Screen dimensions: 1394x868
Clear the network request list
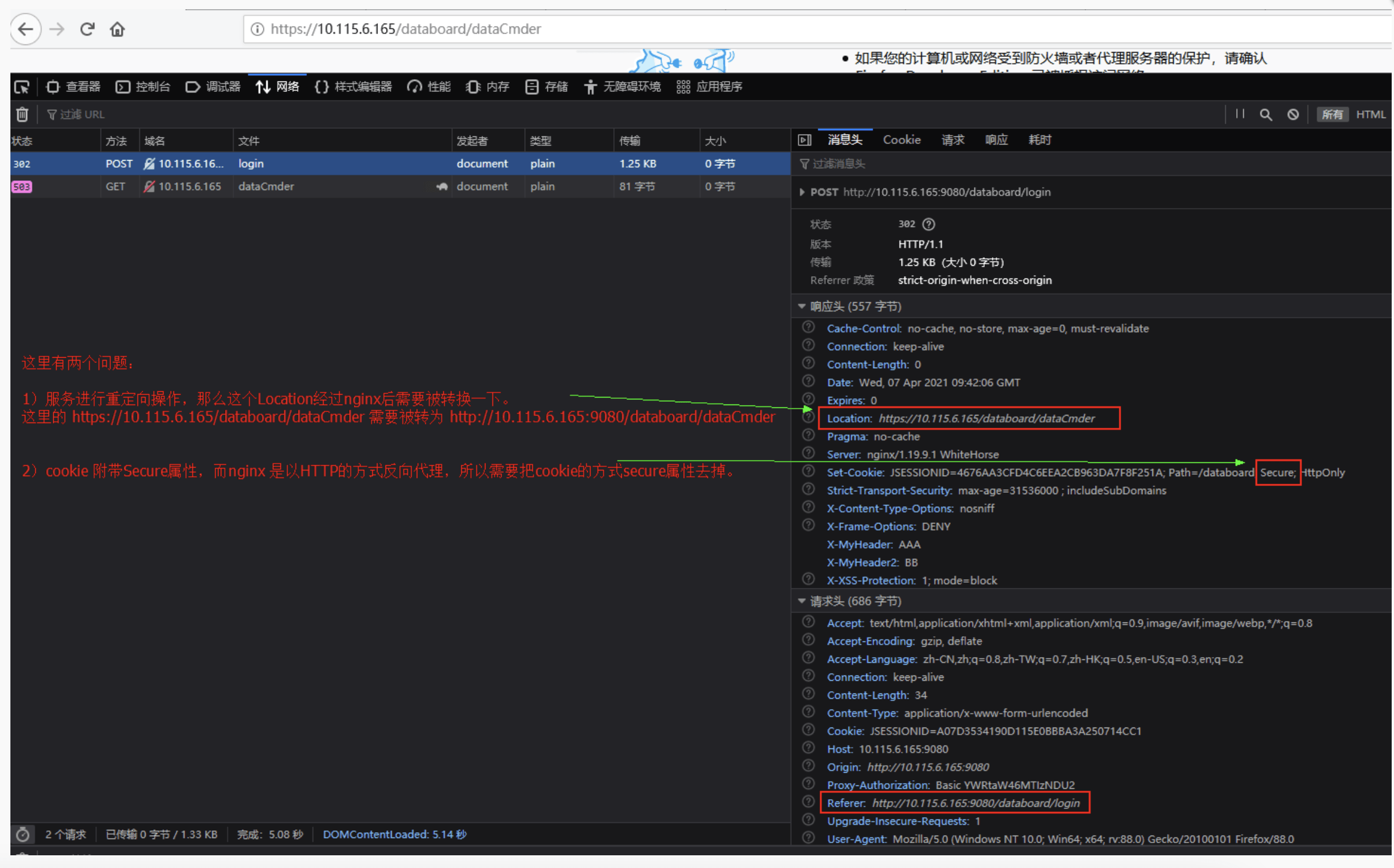(22, 114)
